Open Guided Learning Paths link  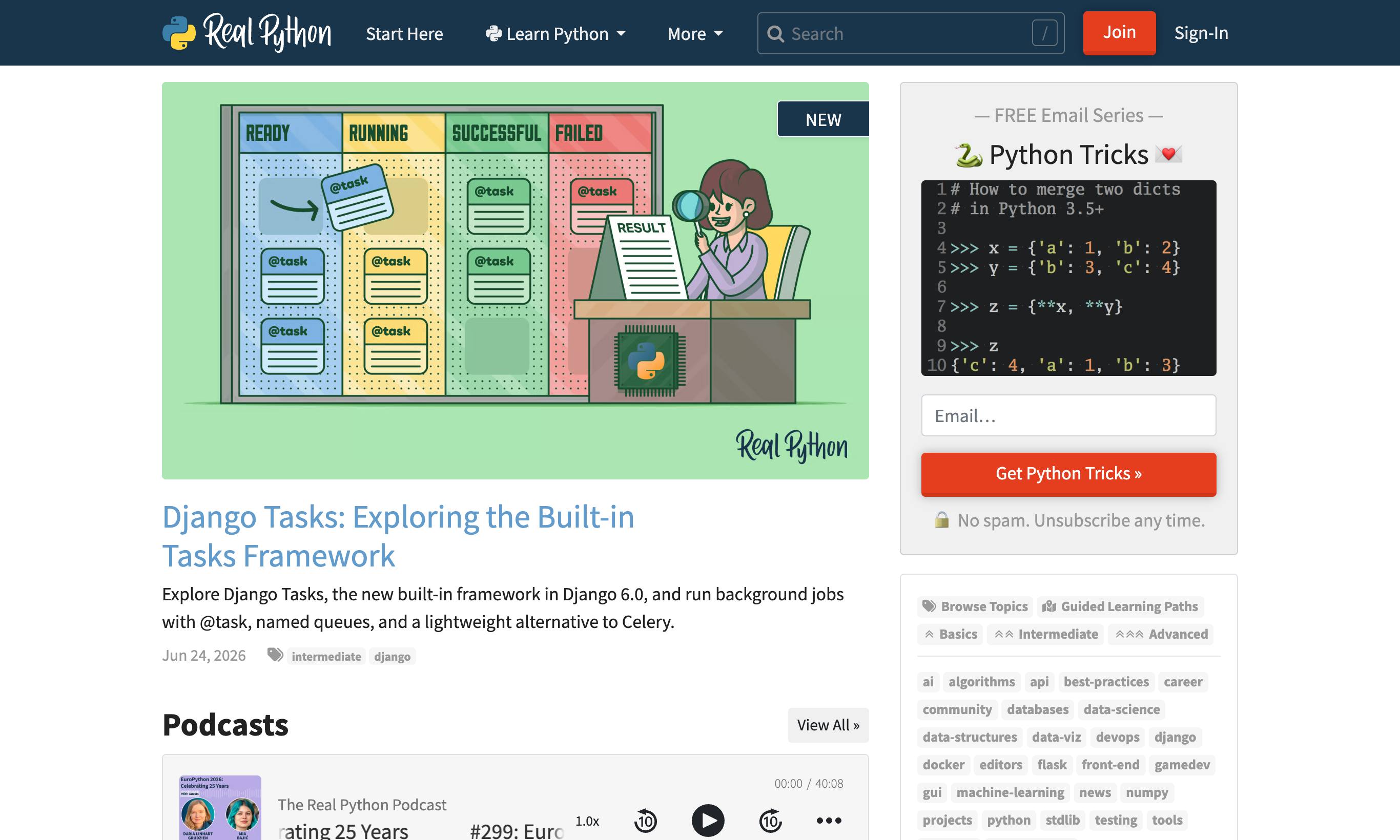pos(1120,606)
